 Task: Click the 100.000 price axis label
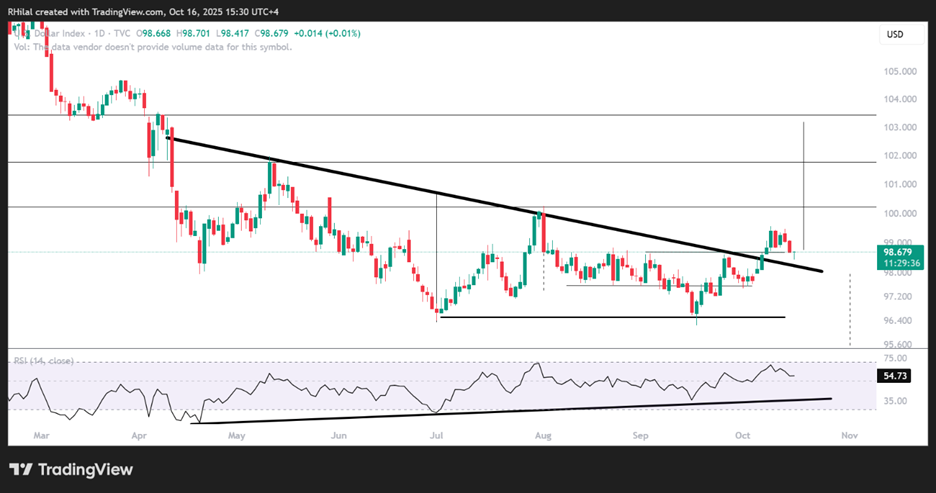[x=900, y=214]
